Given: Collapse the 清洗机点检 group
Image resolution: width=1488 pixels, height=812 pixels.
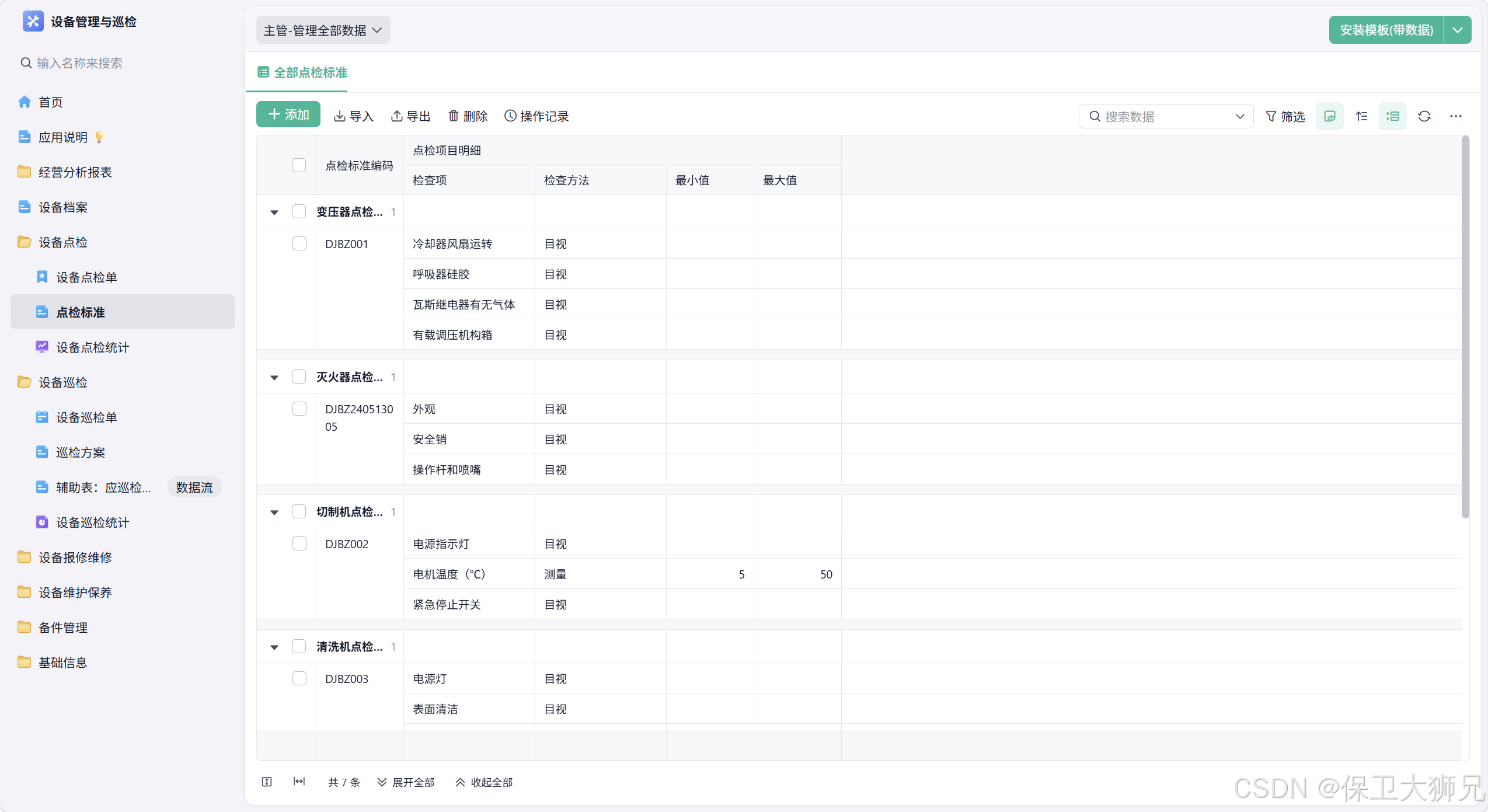Looking at the screenshot, I should click(x=274, y=647).
